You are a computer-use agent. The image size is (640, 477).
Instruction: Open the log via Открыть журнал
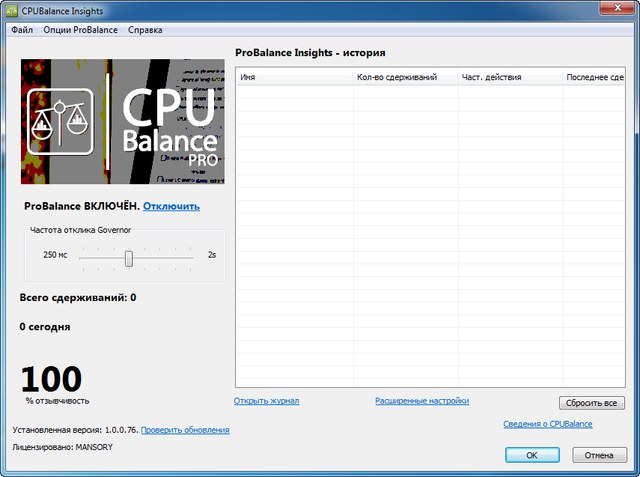[x=266, y=401]
